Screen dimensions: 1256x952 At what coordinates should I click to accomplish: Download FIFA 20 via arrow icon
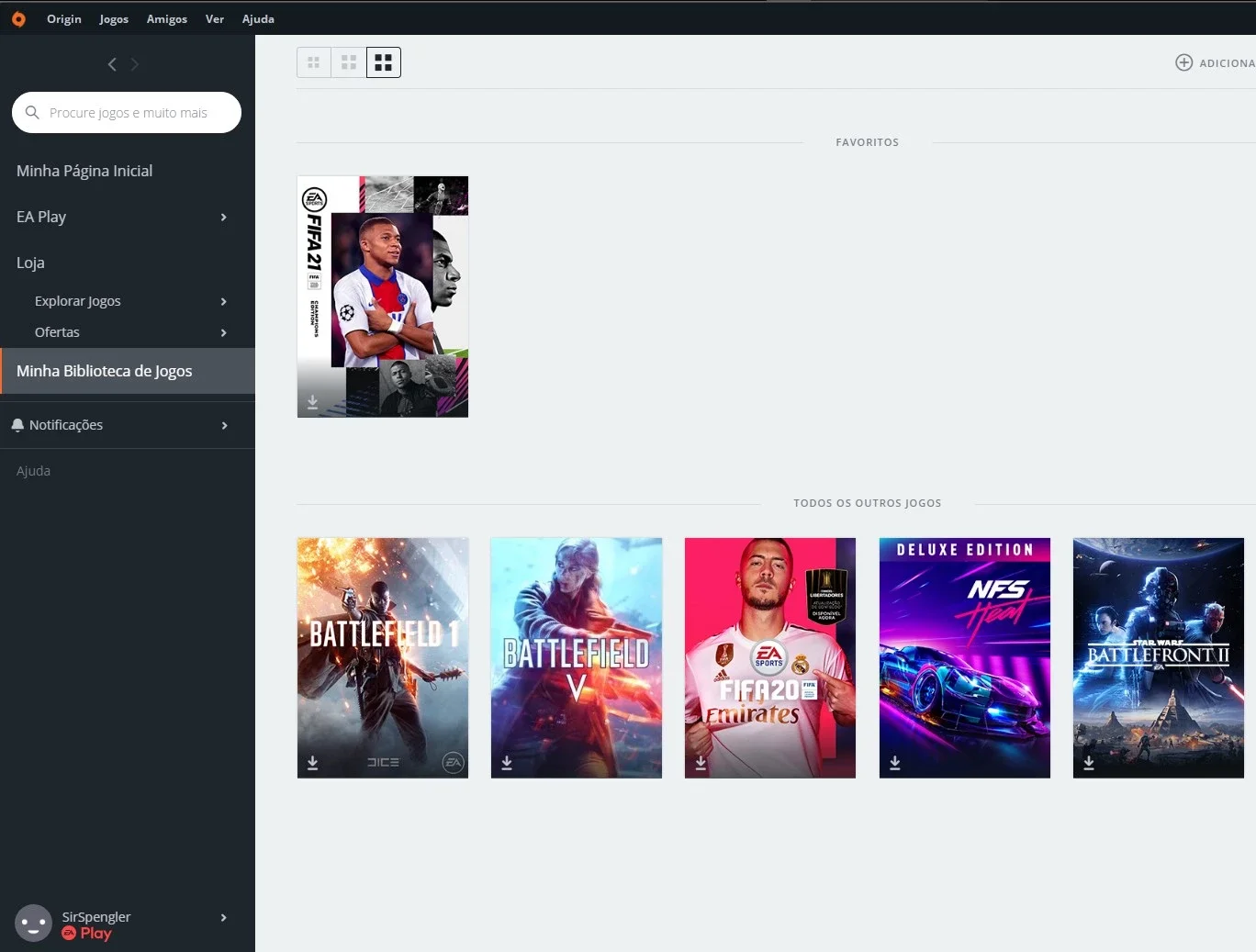(701, 763)
